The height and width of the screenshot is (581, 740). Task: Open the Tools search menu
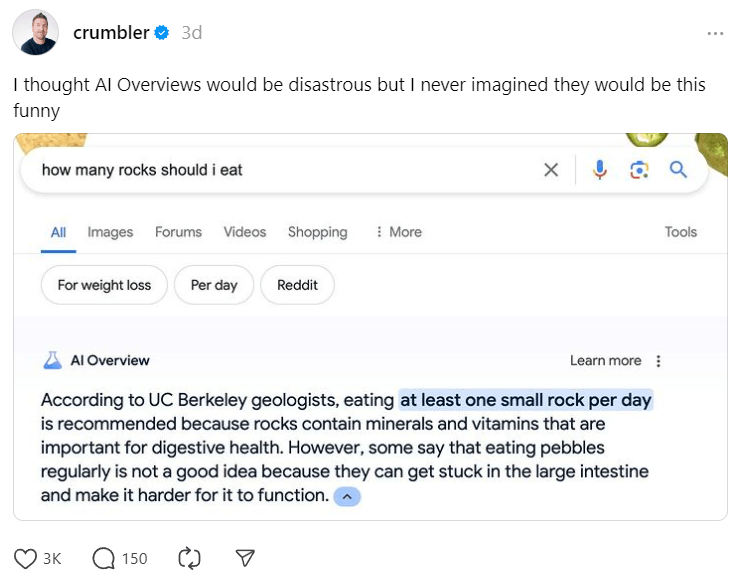tap(681, 232)
